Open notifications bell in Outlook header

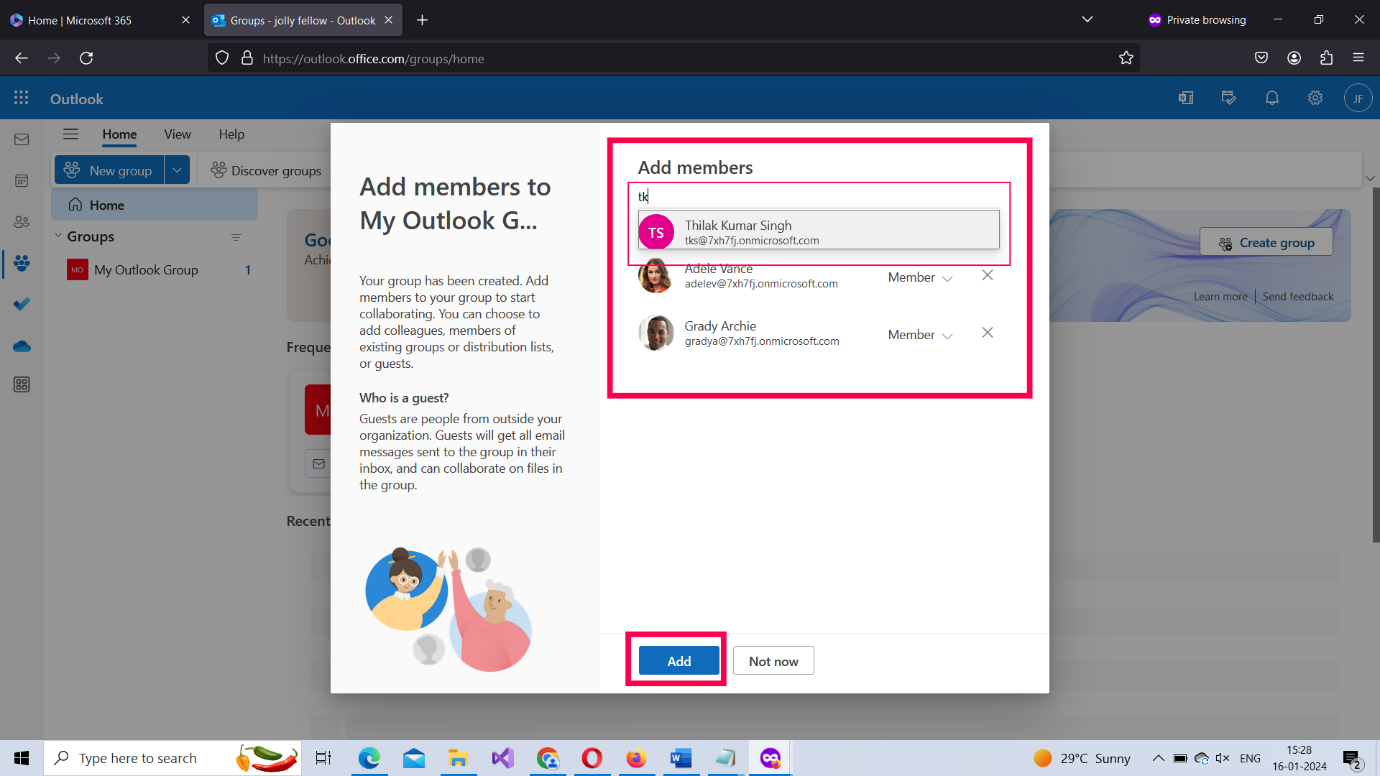click(1272, 98)
